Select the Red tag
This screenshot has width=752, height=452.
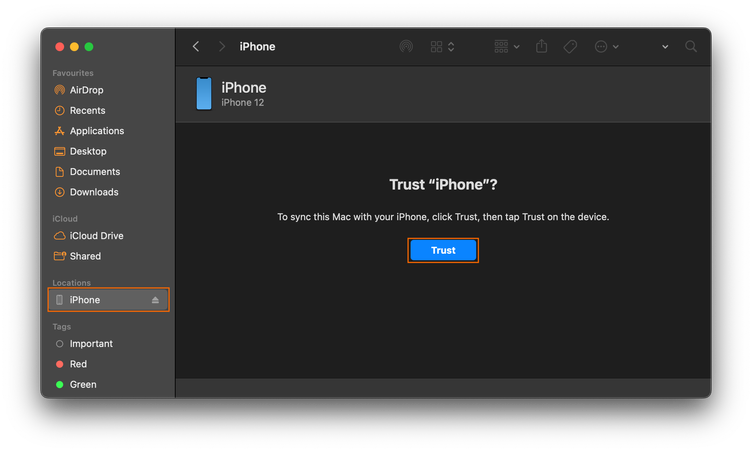[78, 364]
